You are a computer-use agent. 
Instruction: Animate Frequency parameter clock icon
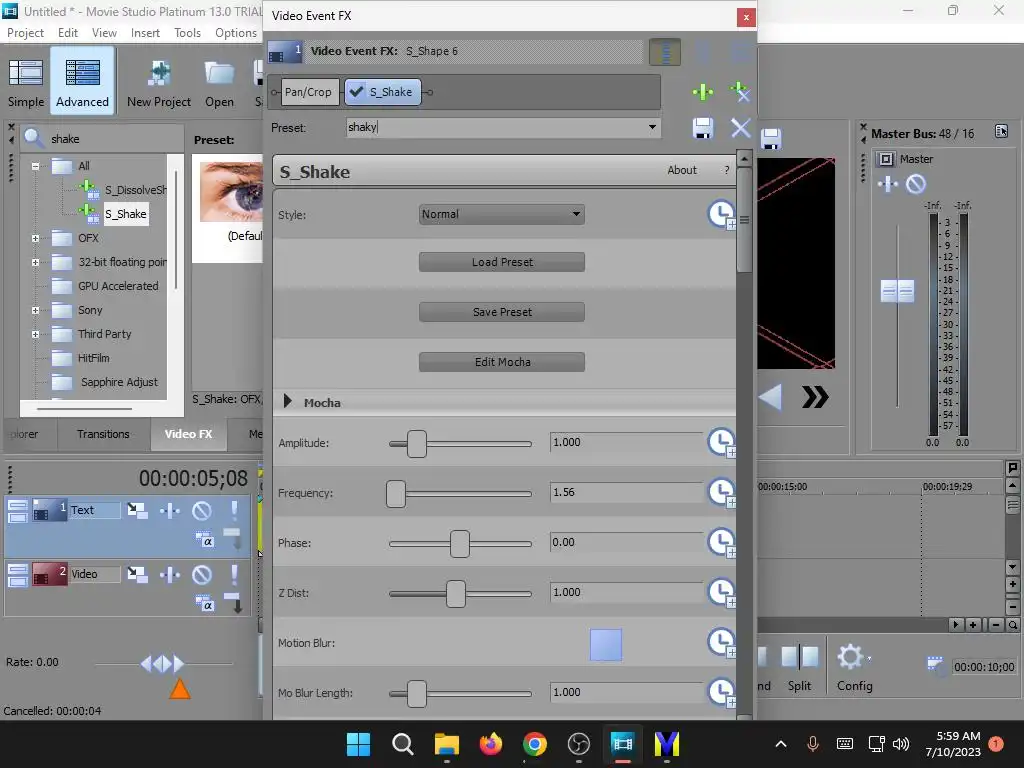(x=722, y=493)
